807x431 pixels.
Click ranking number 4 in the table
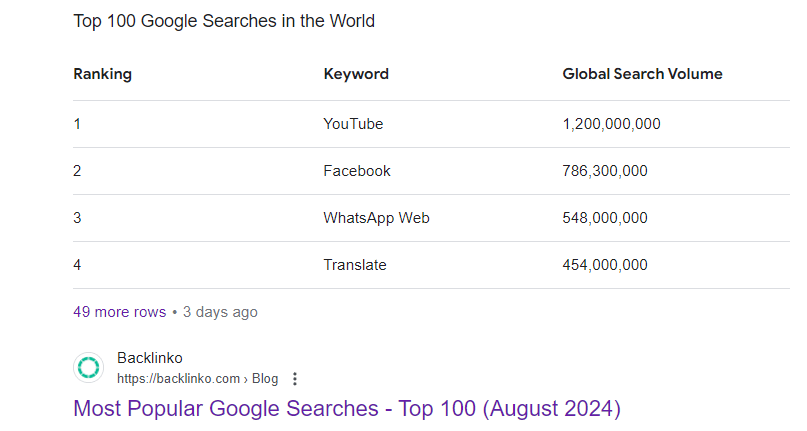click(77, 265)
